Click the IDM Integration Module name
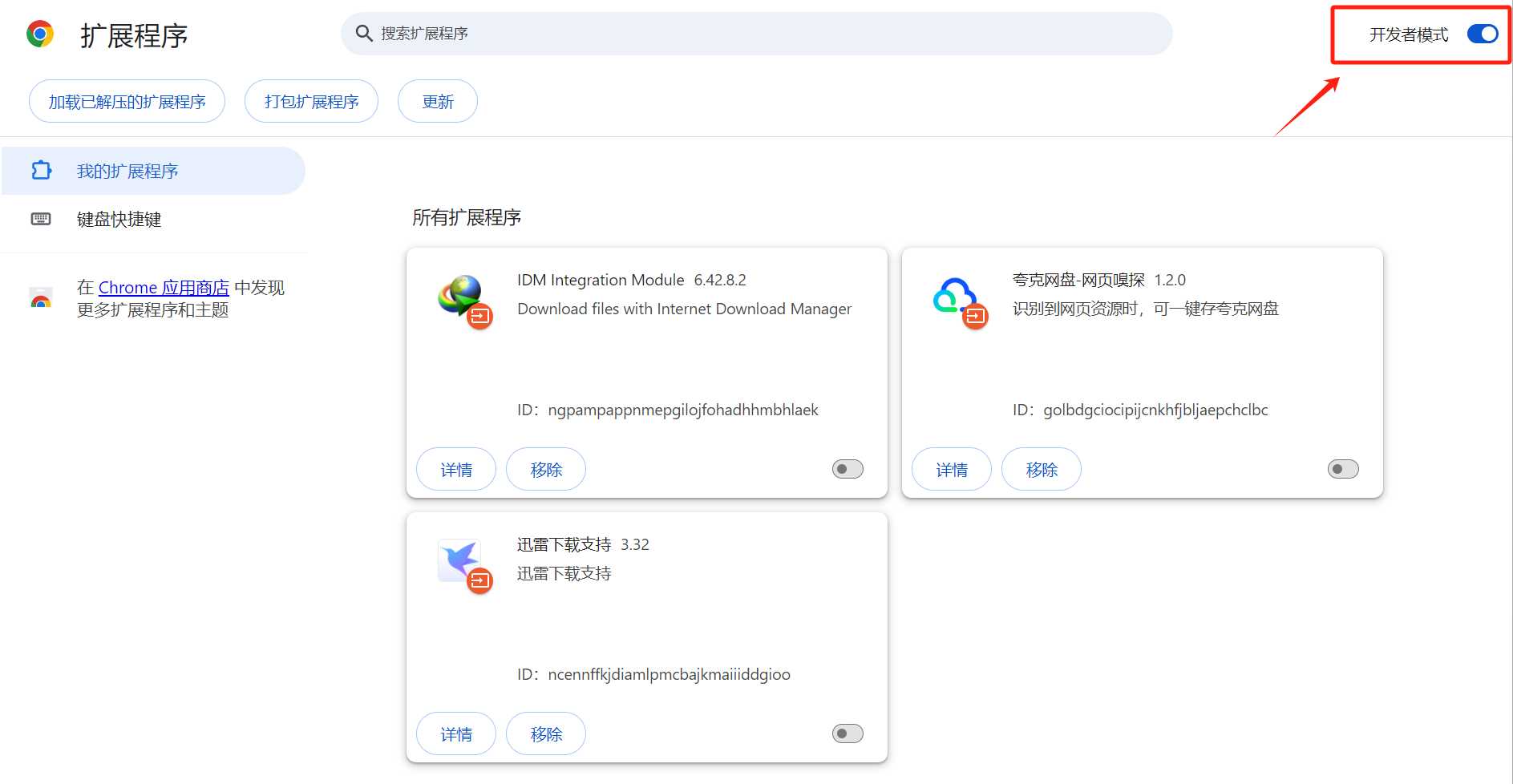The image size is (1513, 784). point(601,280)
